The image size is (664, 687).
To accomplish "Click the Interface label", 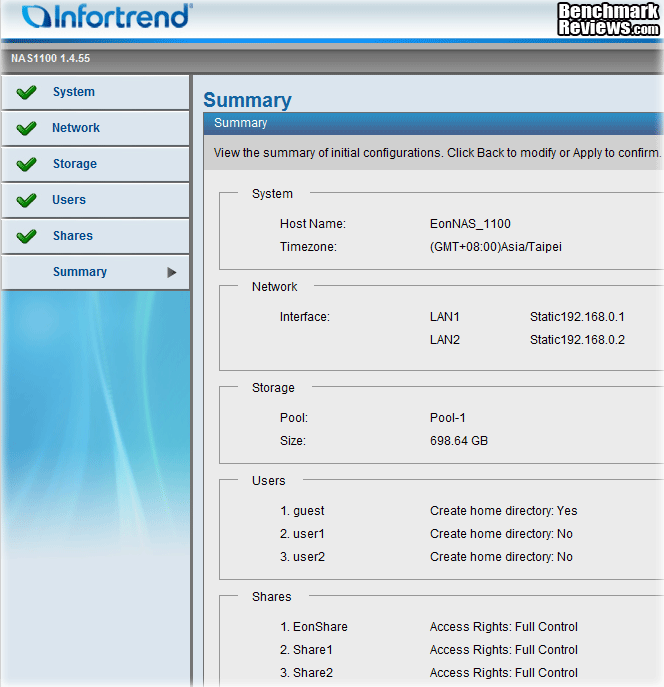I will [304, 317].
